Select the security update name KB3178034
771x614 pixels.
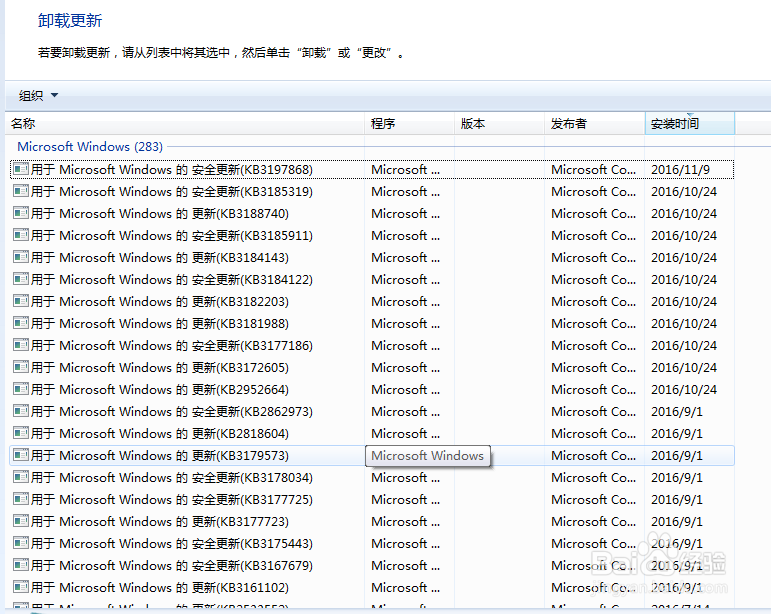click(172, 478)
